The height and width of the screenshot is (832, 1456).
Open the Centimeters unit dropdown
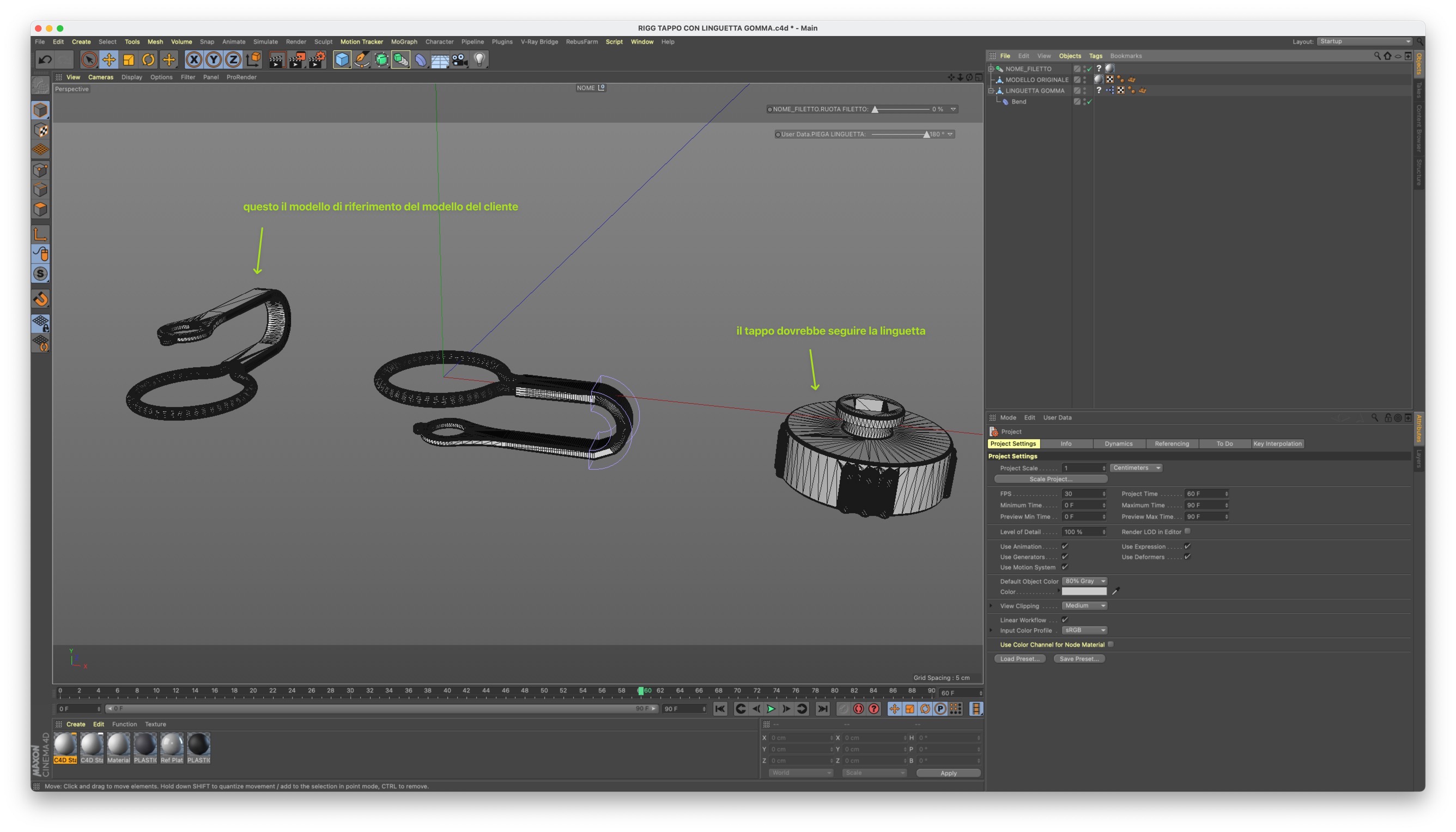[x=1136, y=468]
